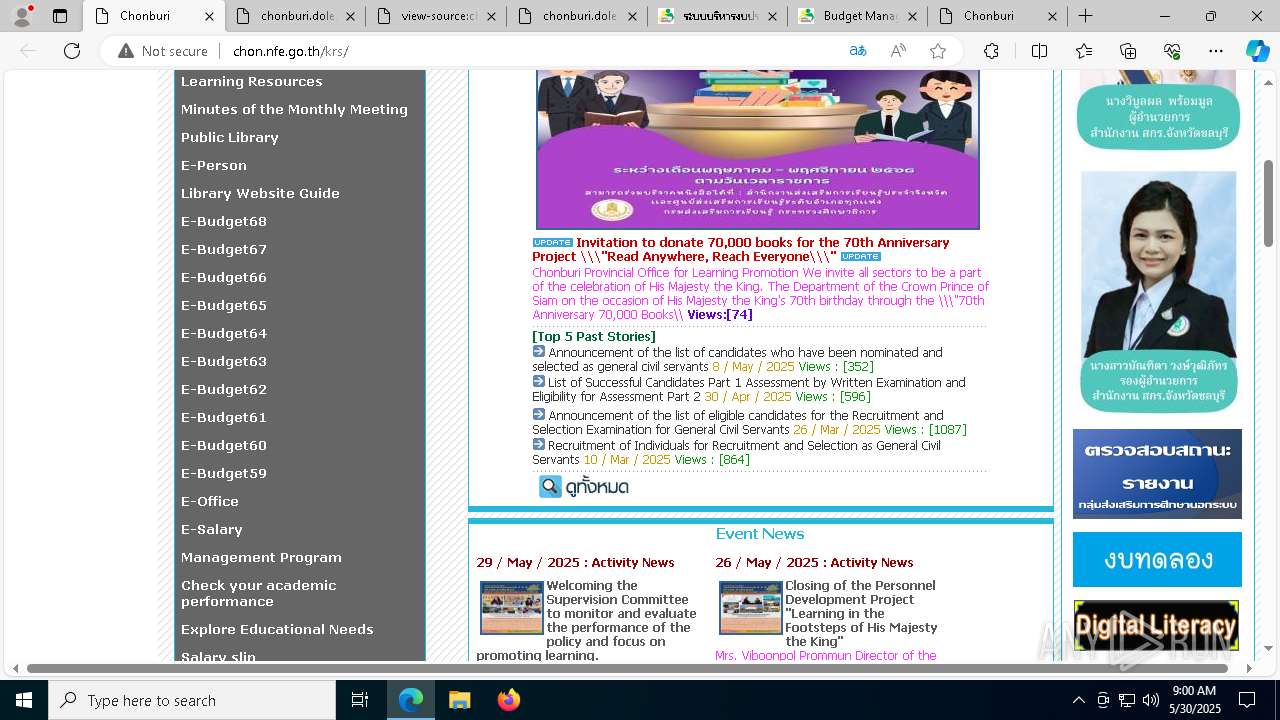Open the volume control in tray
The height and width of the screenshot is (720, 1280).
point(1151,700)
